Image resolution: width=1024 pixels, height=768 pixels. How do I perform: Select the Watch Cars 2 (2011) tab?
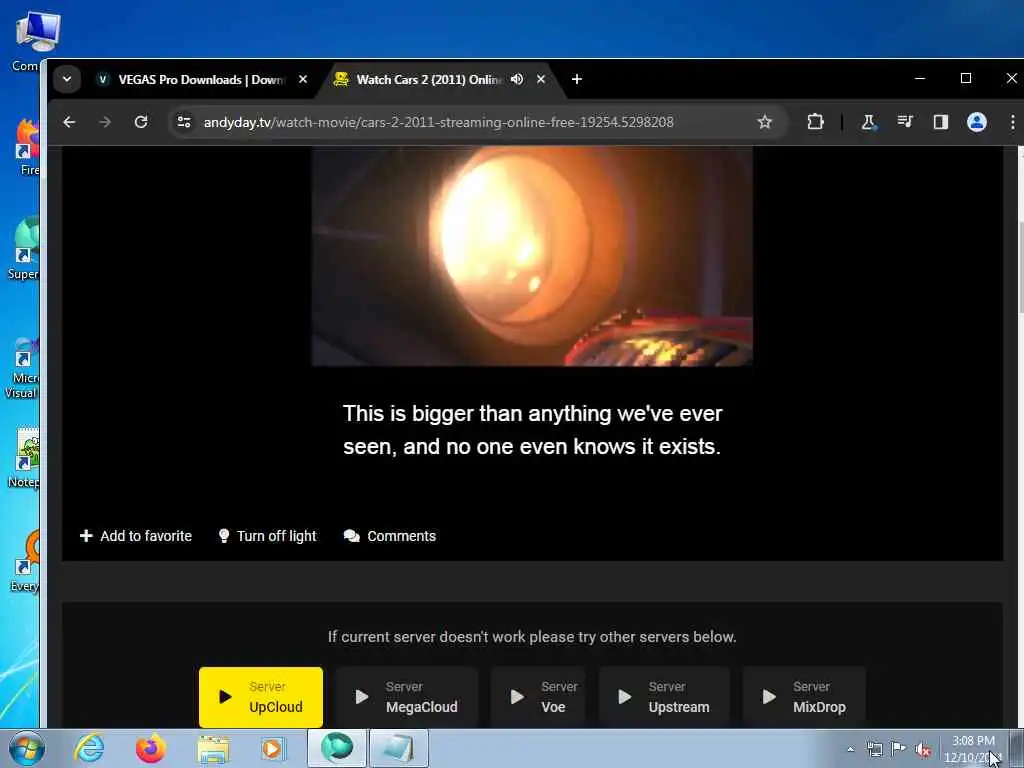pyautogui.click(x=431, y=79)
